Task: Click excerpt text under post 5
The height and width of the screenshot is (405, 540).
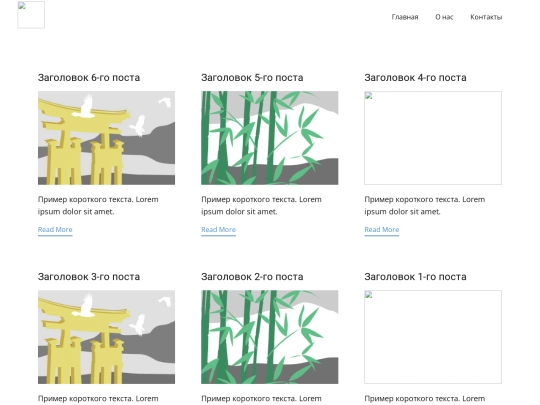Action: click(261, 206)
